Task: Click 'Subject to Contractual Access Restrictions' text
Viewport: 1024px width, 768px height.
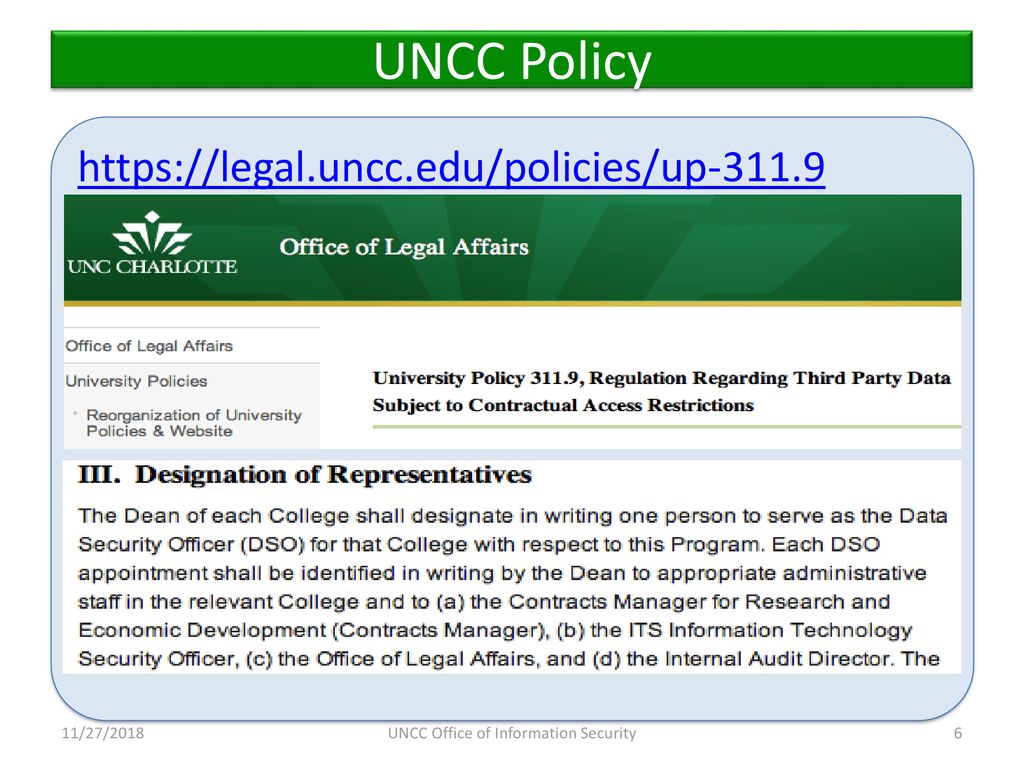Action: pyautogui.click(x=563, y=405)
